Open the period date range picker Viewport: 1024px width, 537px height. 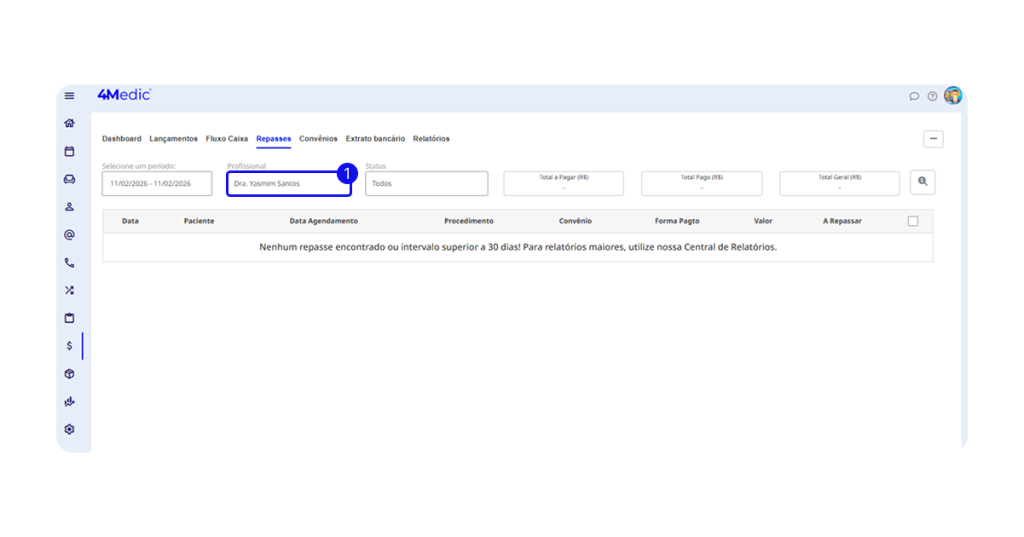tap(157, 184)
